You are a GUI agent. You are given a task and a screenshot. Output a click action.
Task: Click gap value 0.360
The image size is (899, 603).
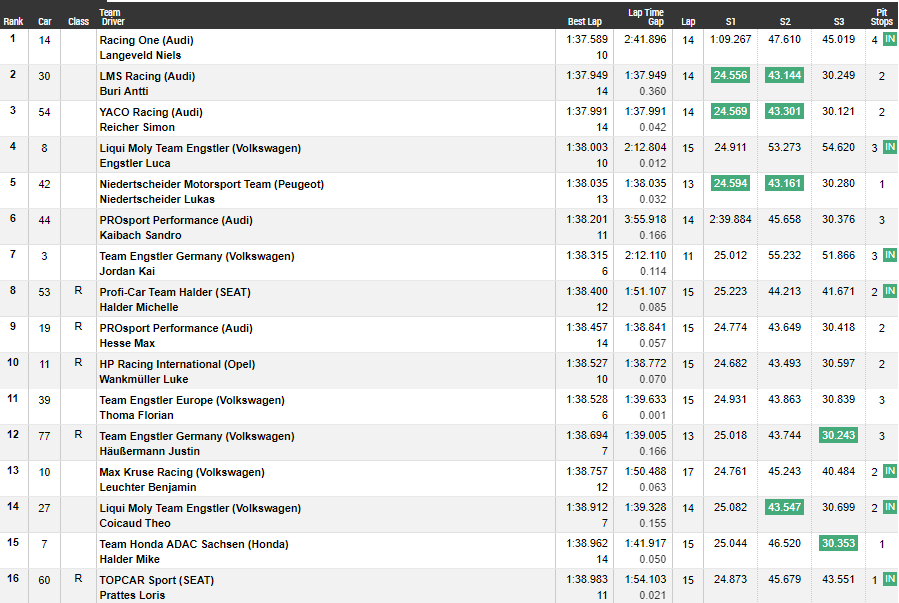pos(652,91)
